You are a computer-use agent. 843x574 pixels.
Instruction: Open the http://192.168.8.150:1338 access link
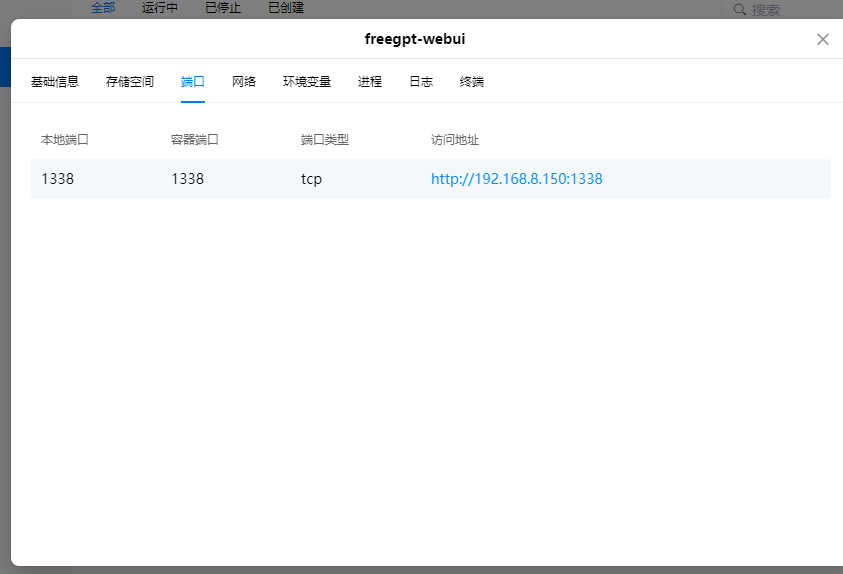pyautogui.click(x=516, y=179)
